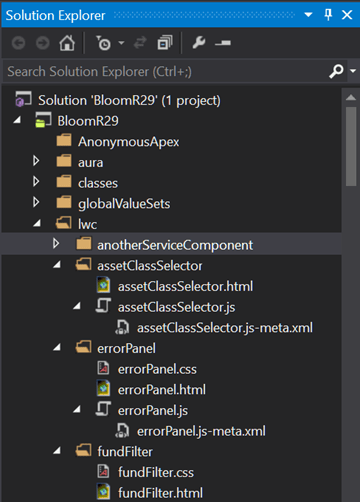Toggle Sync with Active Document arrows

click(x=140, y=43)
